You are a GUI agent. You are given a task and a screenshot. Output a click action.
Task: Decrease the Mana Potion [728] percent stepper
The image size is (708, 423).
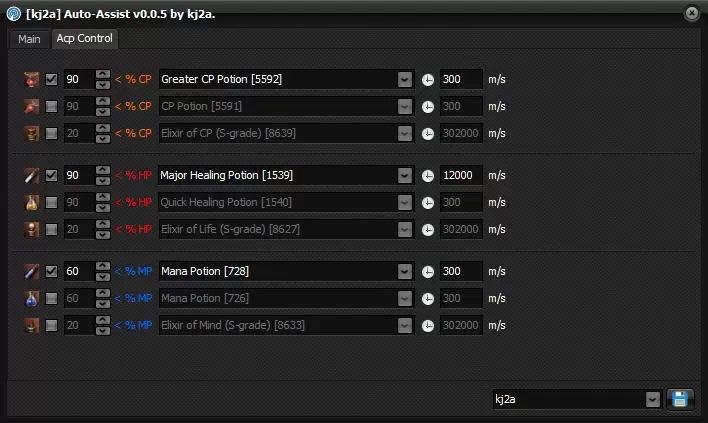(x=103, y=276)
